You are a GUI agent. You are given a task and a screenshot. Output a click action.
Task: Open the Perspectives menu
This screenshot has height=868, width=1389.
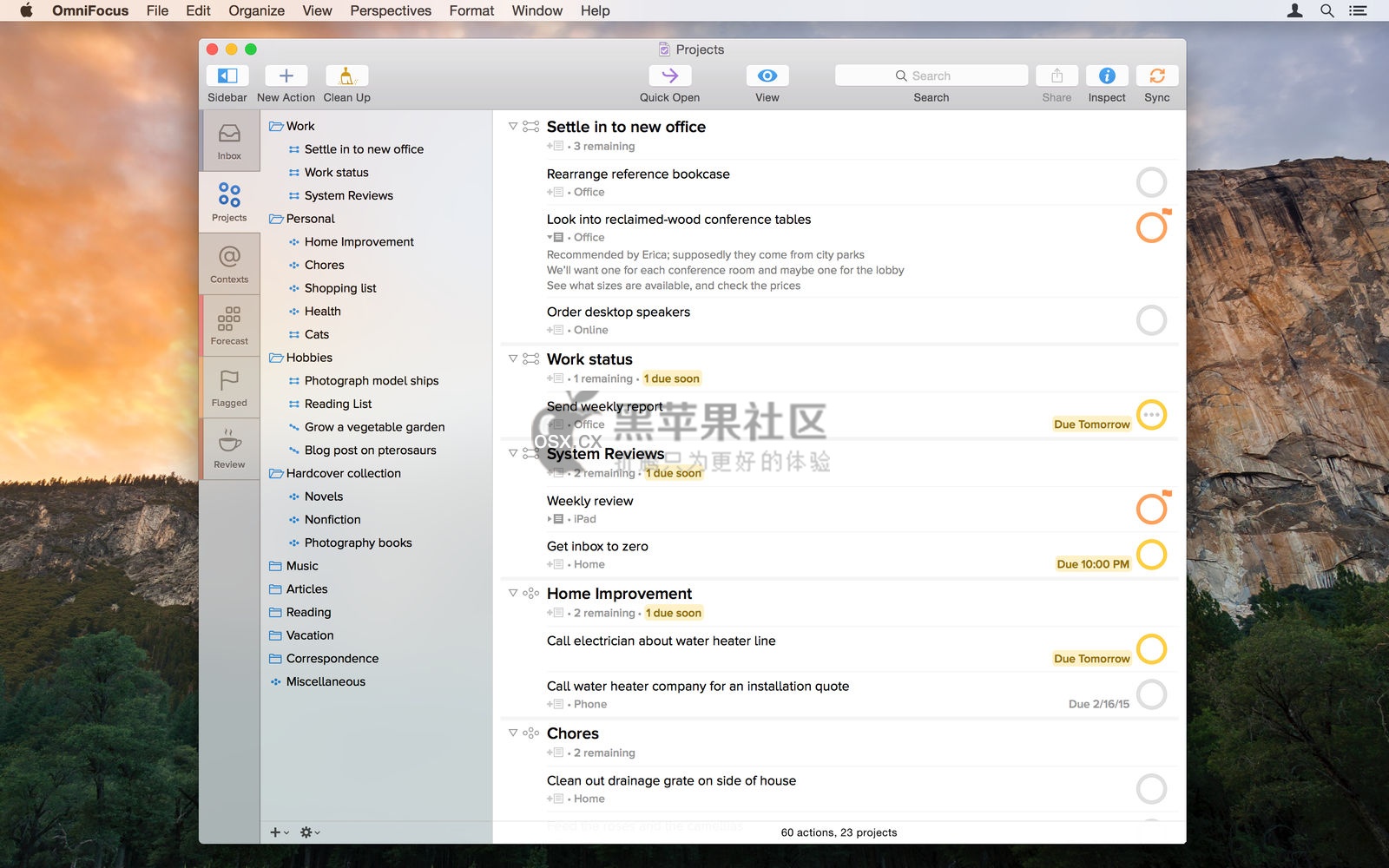click(391, 10)
